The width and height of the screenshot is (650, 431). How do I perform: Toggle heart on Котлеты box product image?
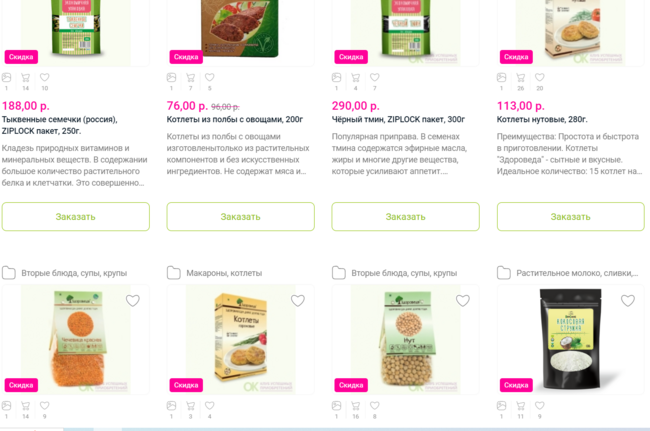[x=298, y=300]
